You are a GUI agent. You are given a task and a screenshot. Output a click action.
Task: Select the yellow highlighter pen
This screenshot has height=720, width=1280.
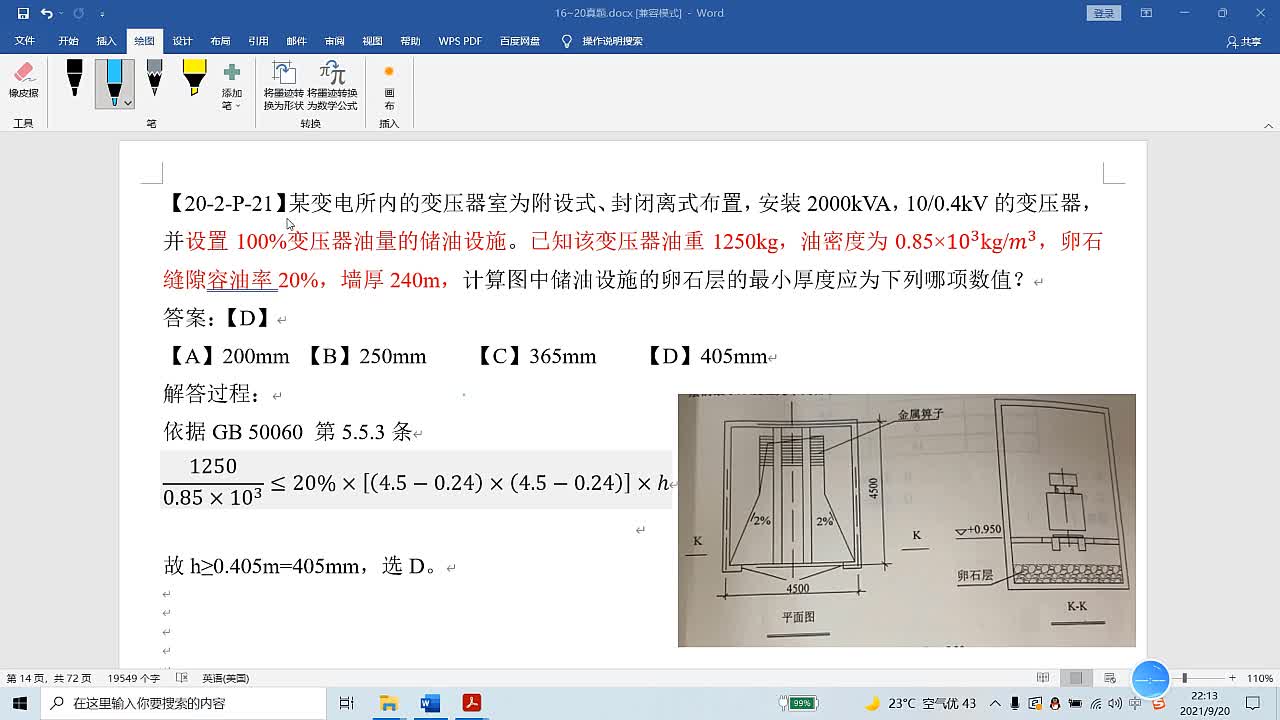click(x=194, y=79)
